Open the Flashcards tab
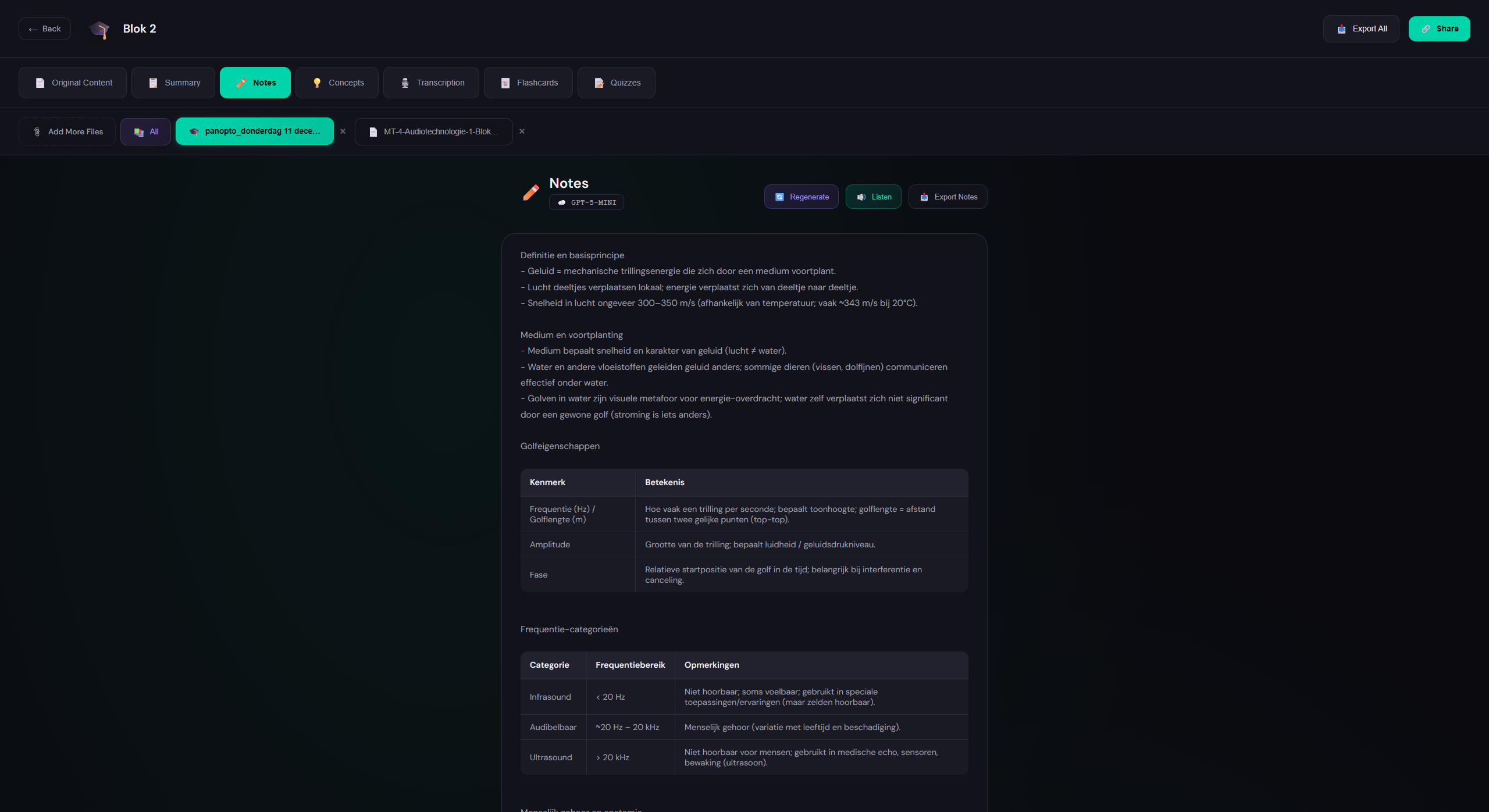This screenshot has height=812, width=1489. click(528, 83)
